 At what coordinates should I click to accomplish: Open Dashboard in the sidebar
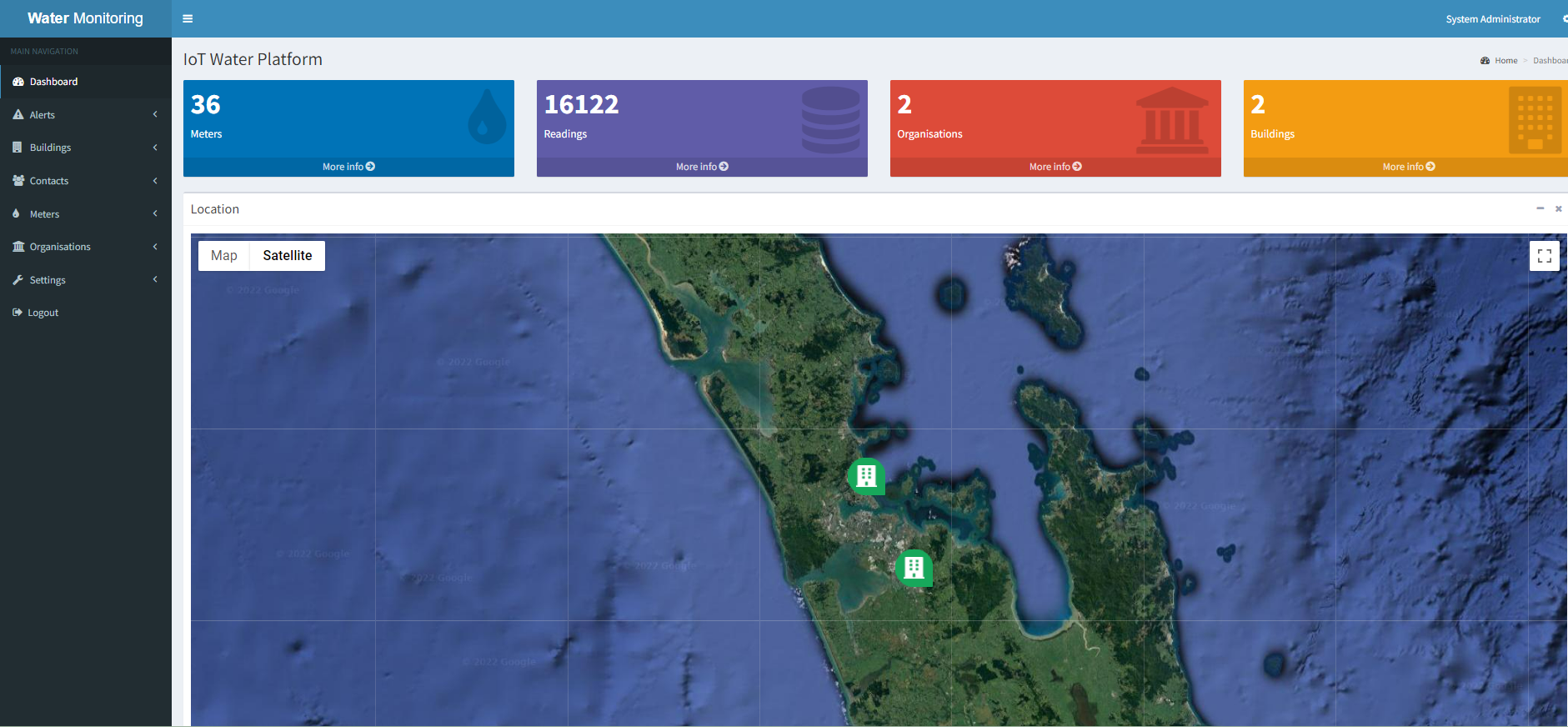coord(53,82)
